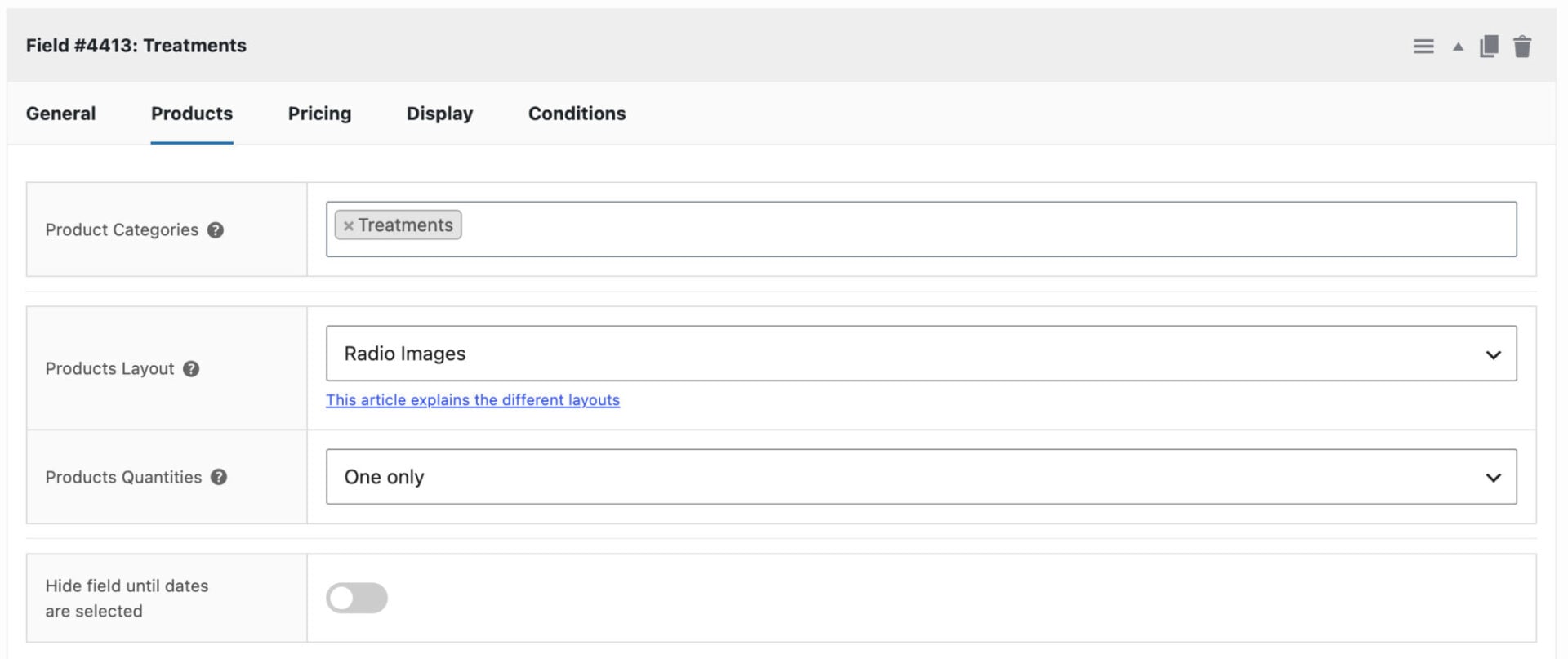This screenshot has height=659, width=1568.
Task: Open the Product Categories help tooltip icon
Action: click(216, 230)
